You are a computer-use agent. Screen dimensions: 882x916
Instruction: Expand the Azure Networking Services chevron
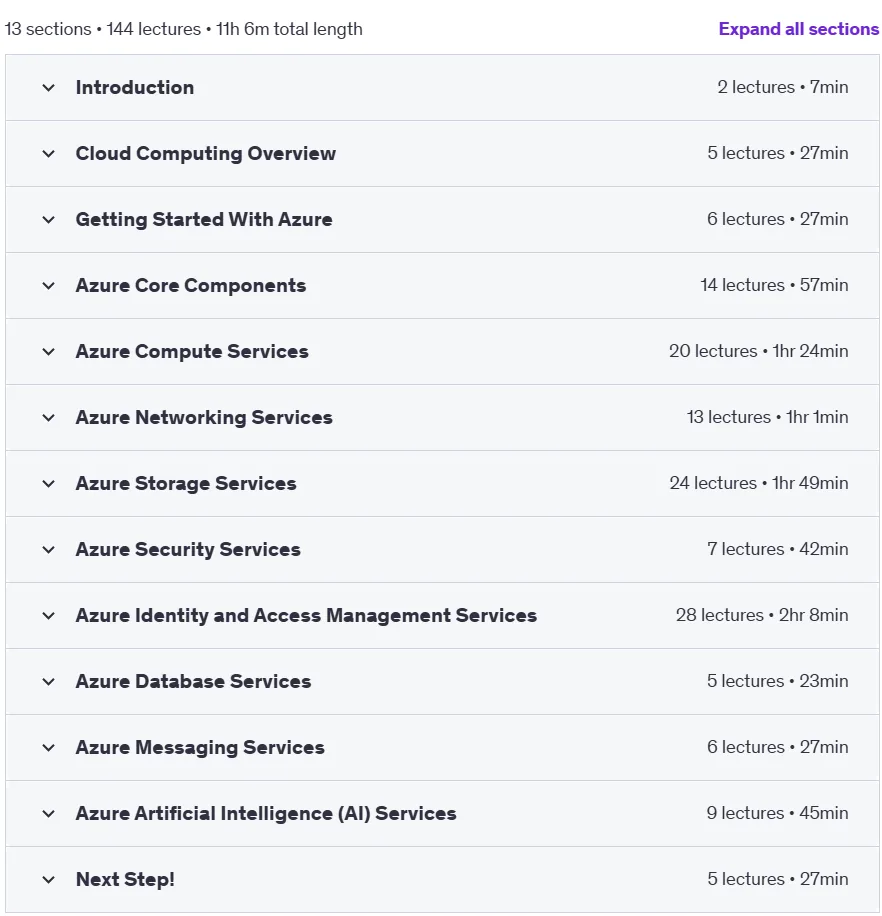(48, 418)
